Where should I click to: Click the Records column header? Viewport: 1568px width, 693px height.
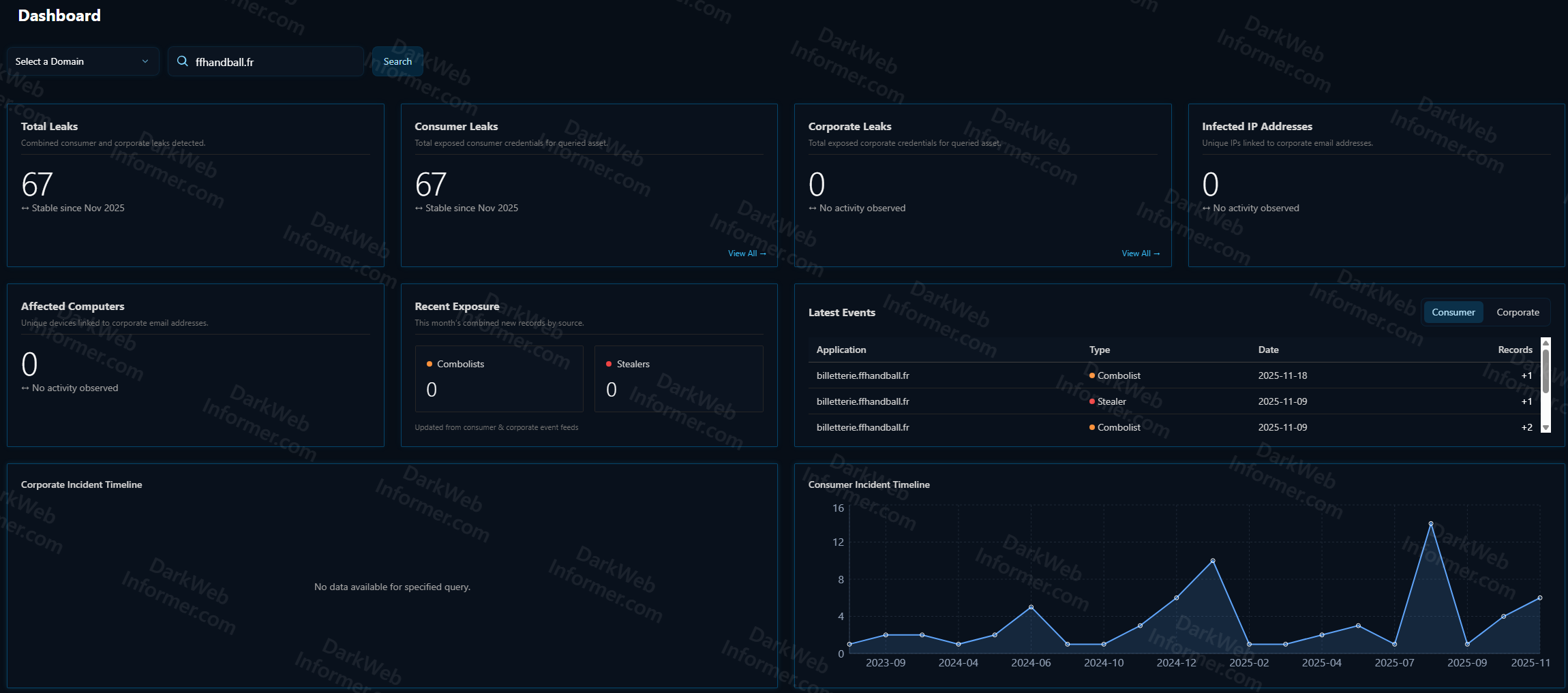point(1515,350)
